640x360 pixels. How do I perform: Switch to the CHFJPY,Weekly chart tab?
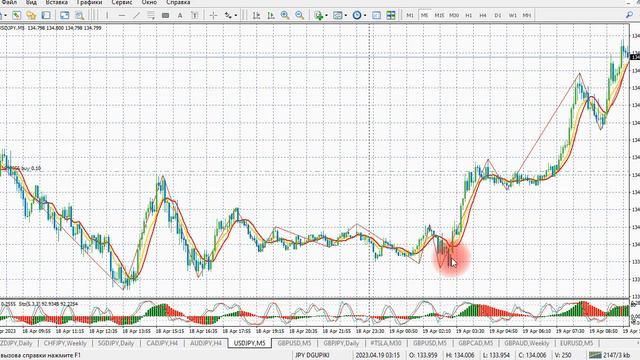(65, 343)
